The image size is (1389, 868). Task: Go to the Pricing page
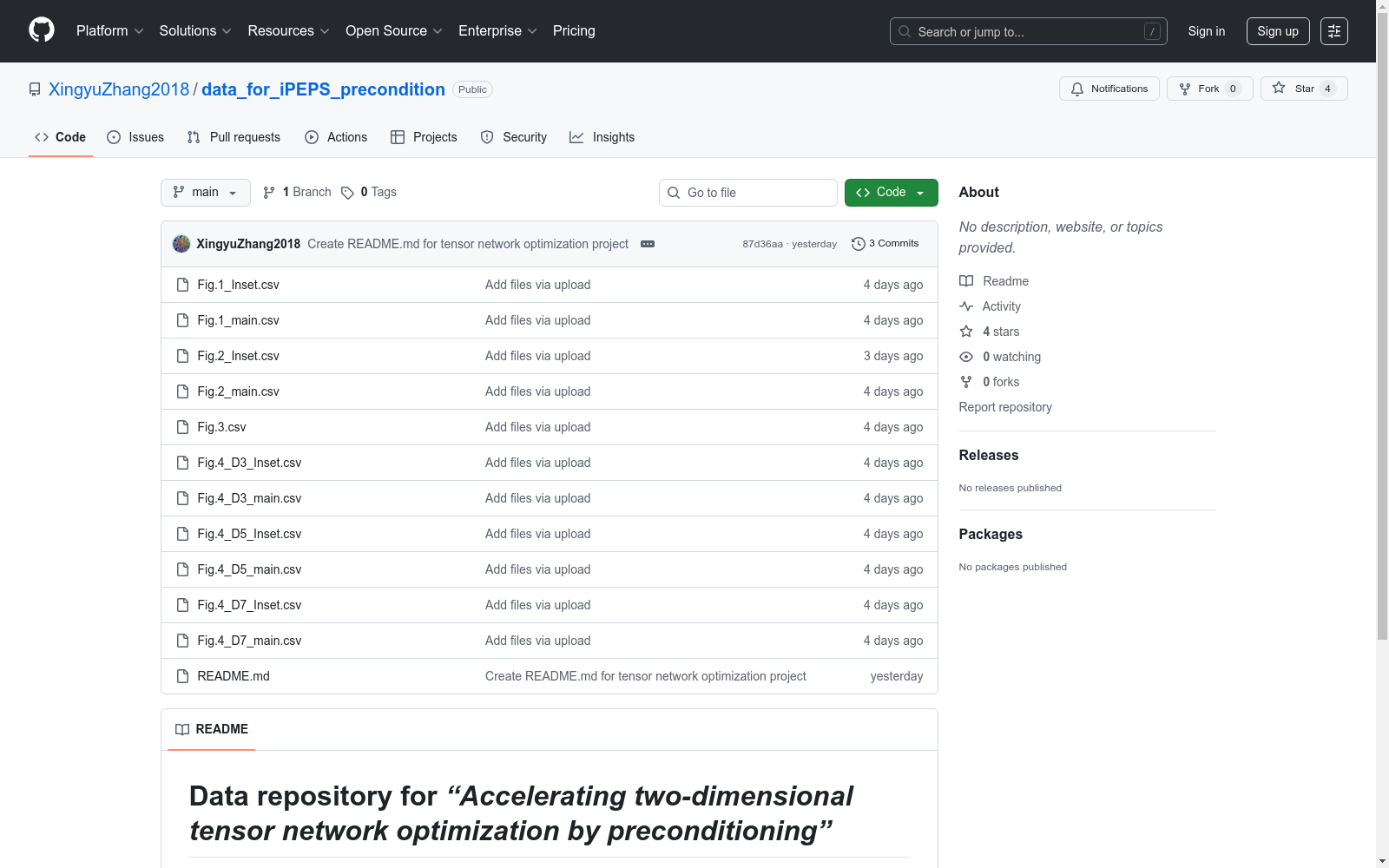pos(574,31)
